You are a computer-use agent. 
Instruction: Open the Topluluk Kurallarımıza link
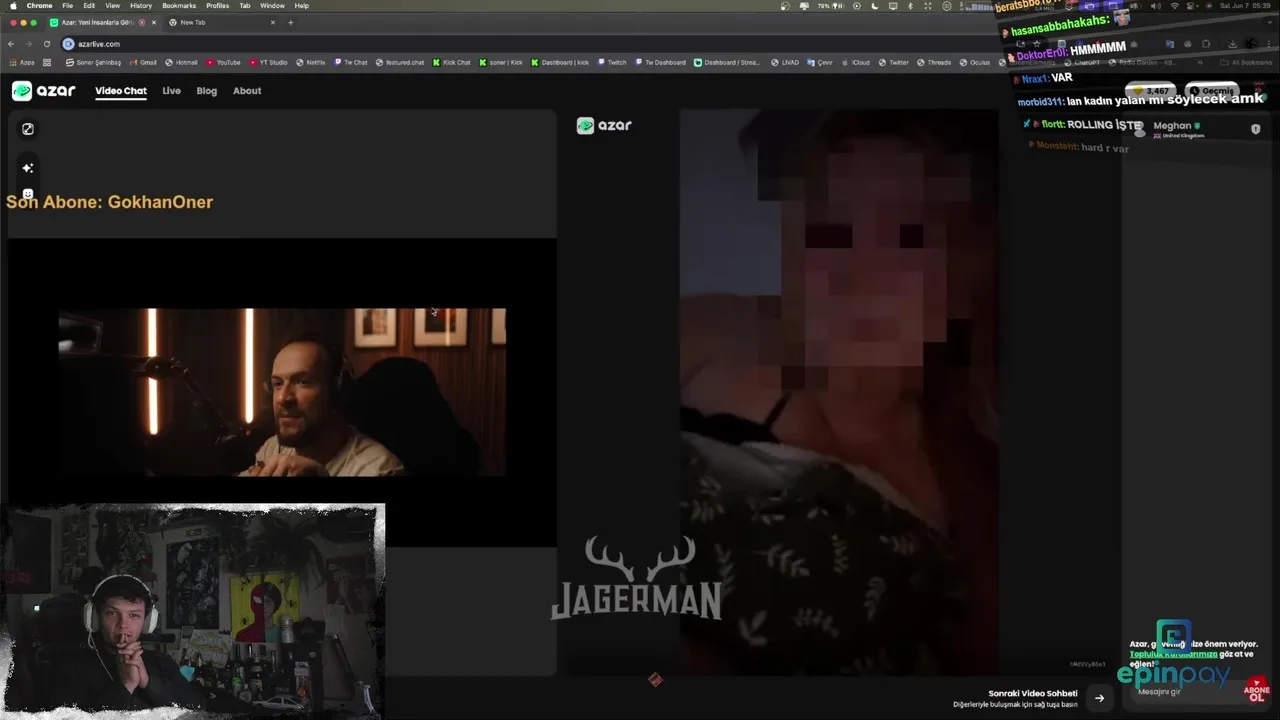[x=1173, y=654]
